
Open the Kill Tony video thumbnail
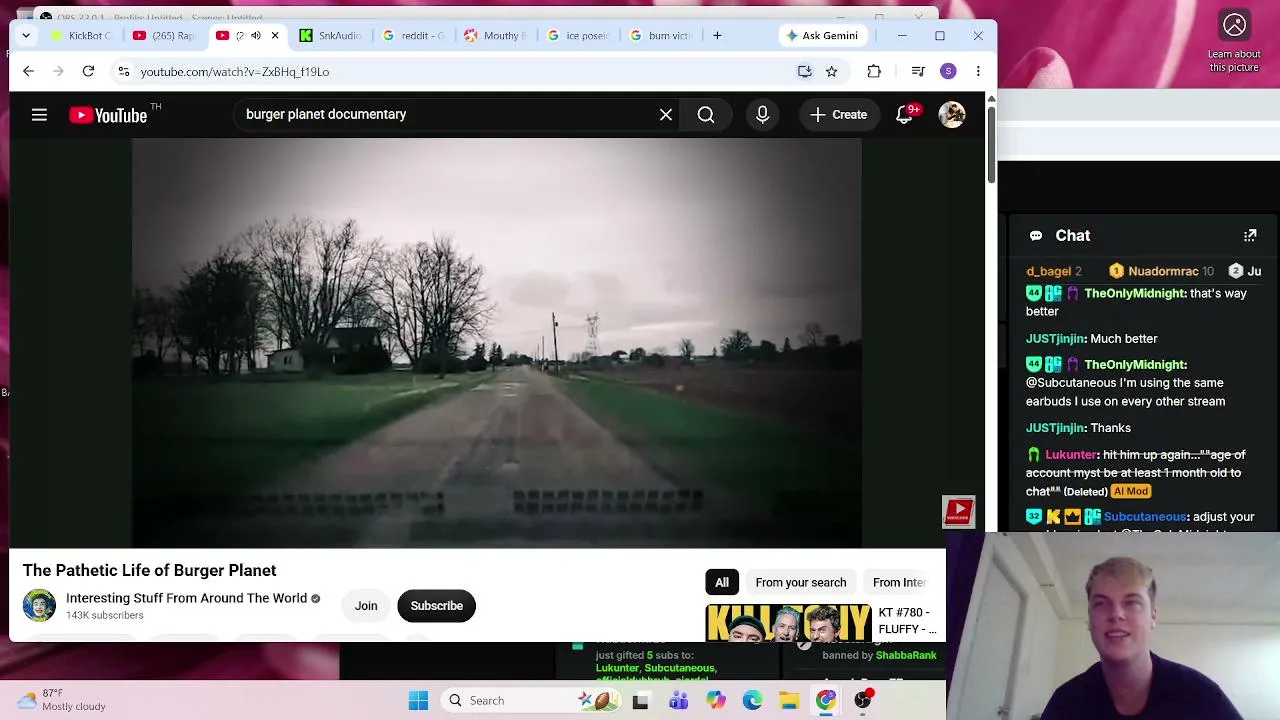788,622
